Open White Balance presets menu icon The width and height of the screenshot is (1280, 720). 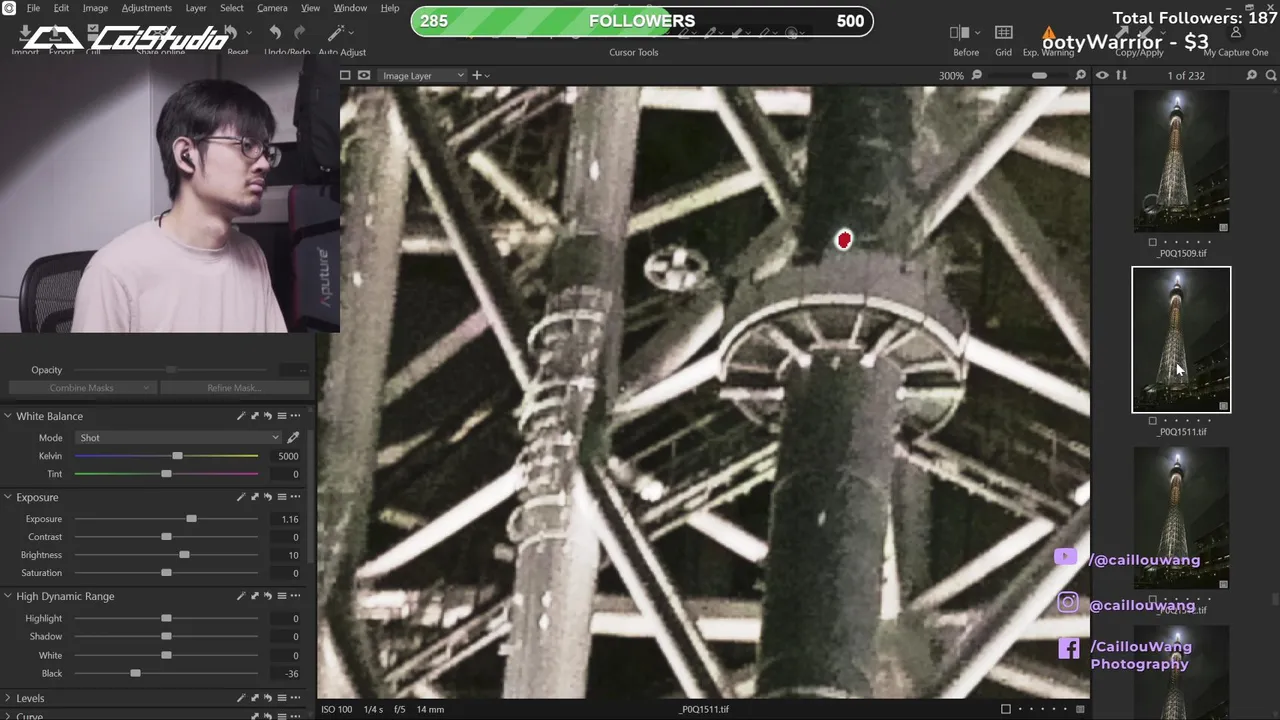click(282, 416)
